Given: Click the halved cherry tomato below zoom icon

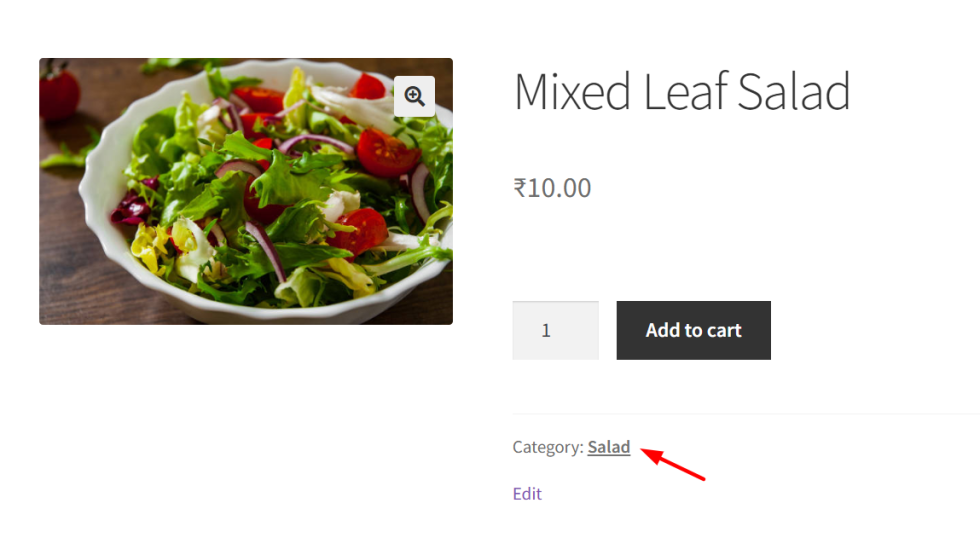Looking at the screenshot, I should click(x=387, y=153).
